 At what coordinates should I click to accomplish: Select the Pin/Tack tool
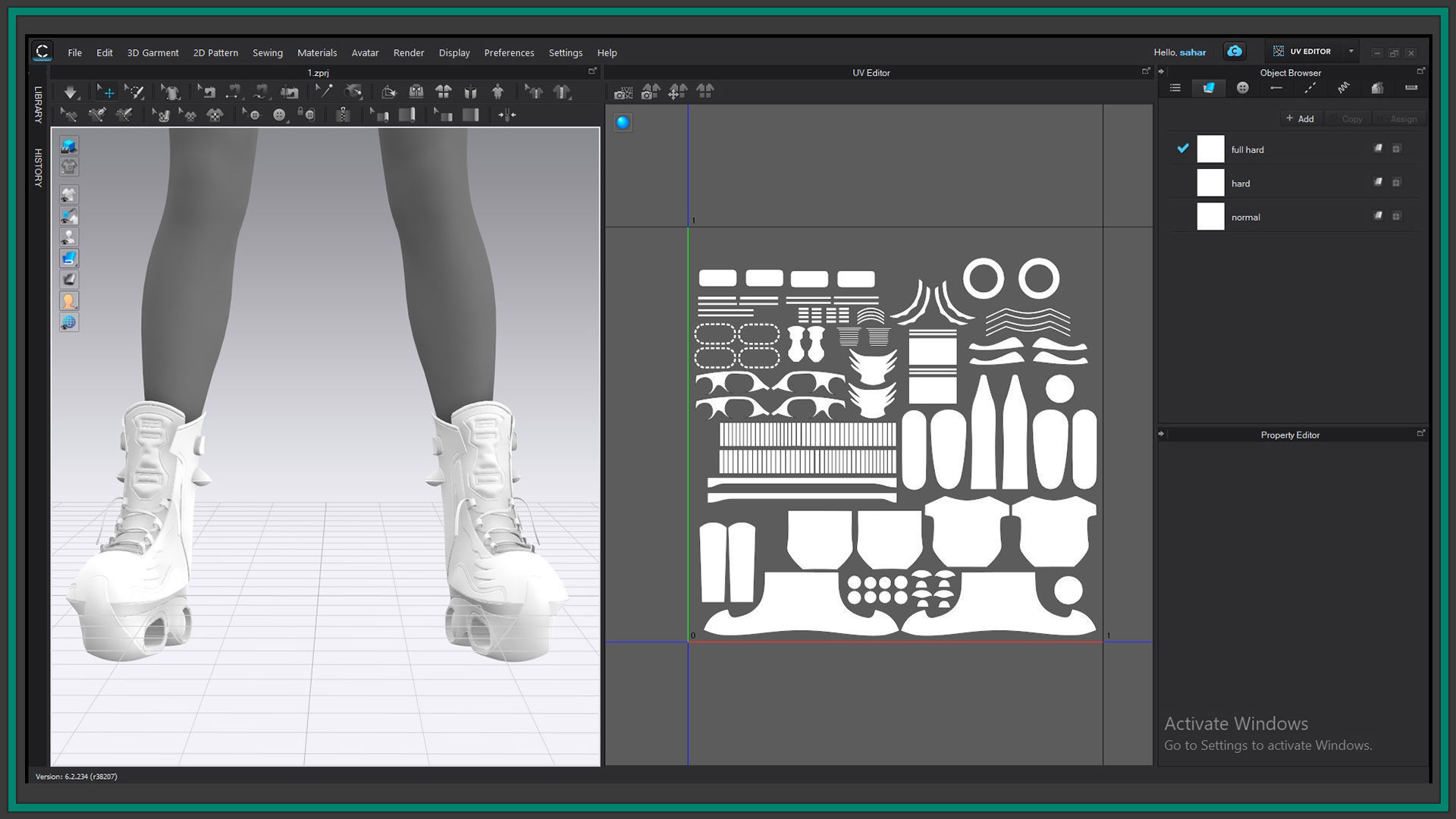[324, 92]
